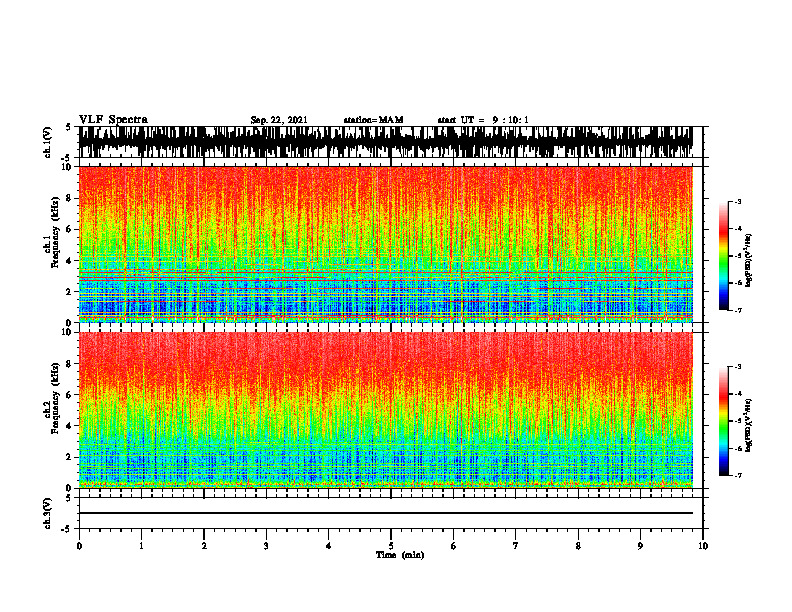Image resolution: width=792 pixels, height=612 pixels.
Task: Click the "station=MAM" header label
Action: (x=374, y=120)
